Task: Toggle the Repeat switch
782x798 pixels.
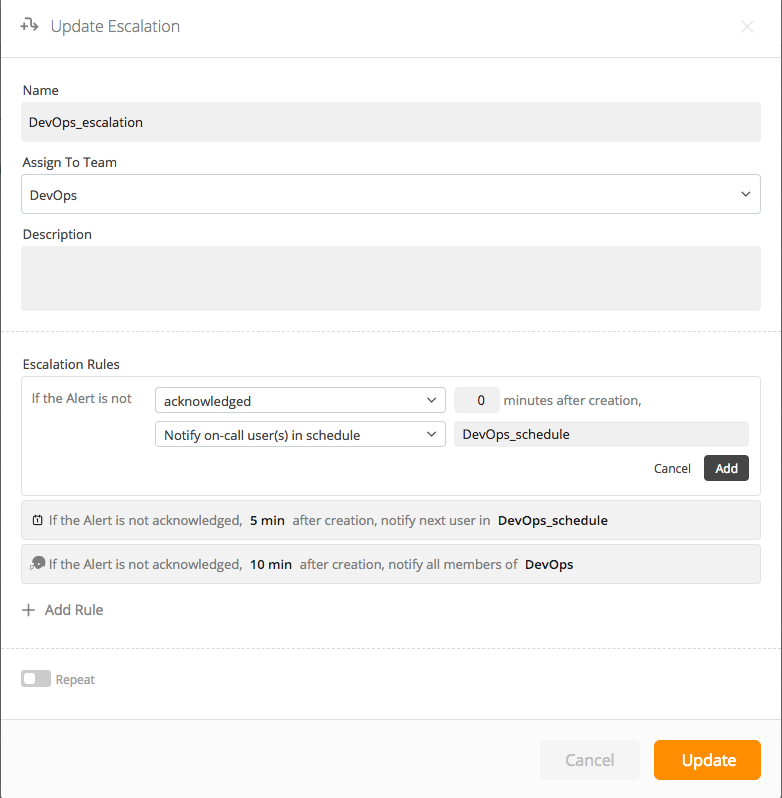Action: coord(36,679)
